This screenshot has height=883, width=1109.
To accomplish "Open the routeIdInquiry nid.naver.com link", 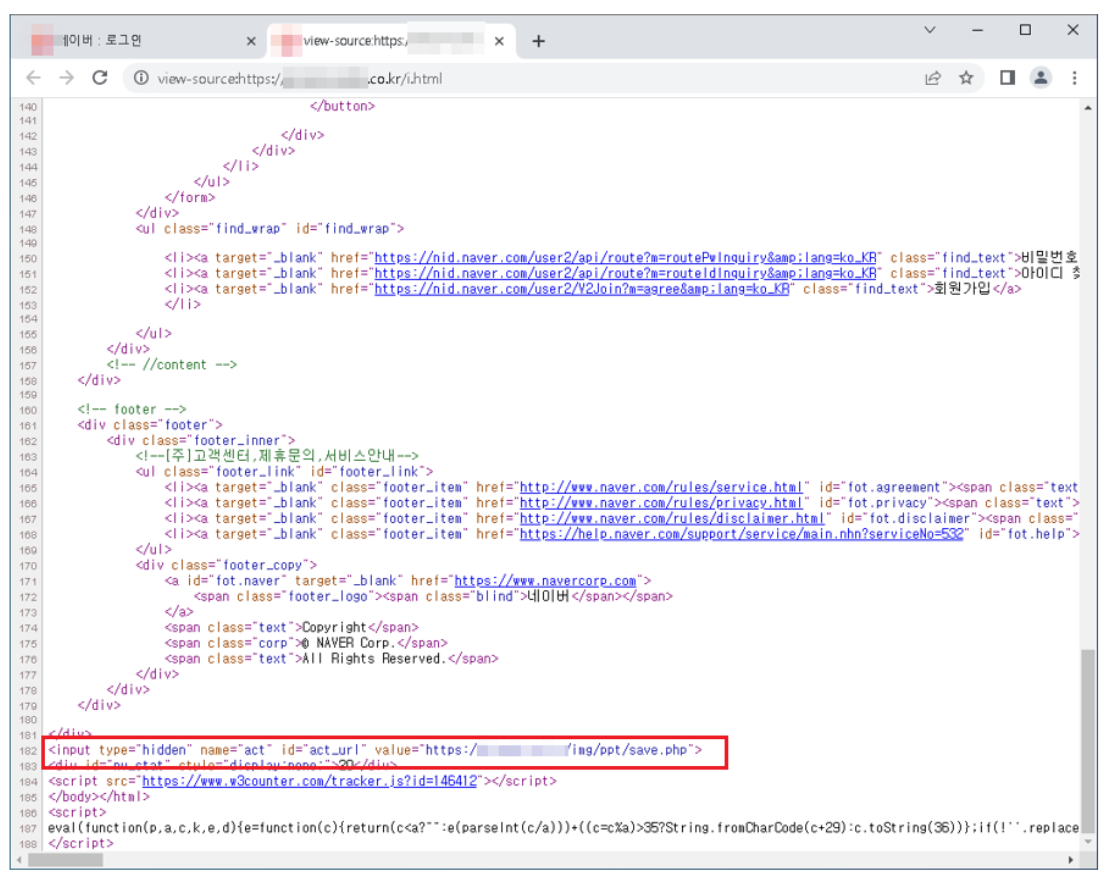I will point(625,273).
